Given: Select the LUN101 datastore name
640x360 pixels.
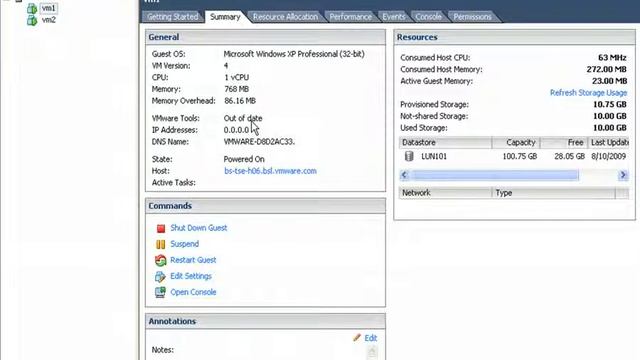Looking at the screenshot, I should pos(434,156).
